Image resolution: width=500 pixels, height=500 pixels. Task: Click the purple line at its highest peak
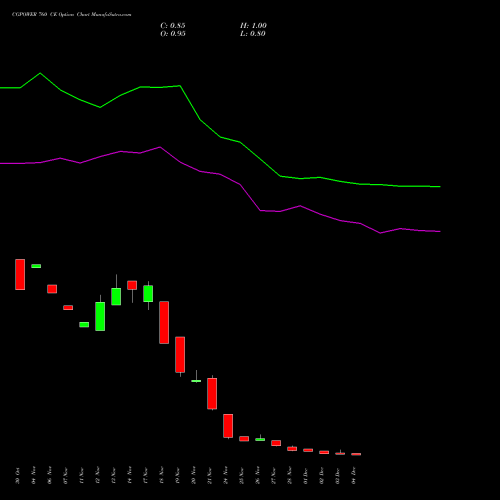coord(160,147)
